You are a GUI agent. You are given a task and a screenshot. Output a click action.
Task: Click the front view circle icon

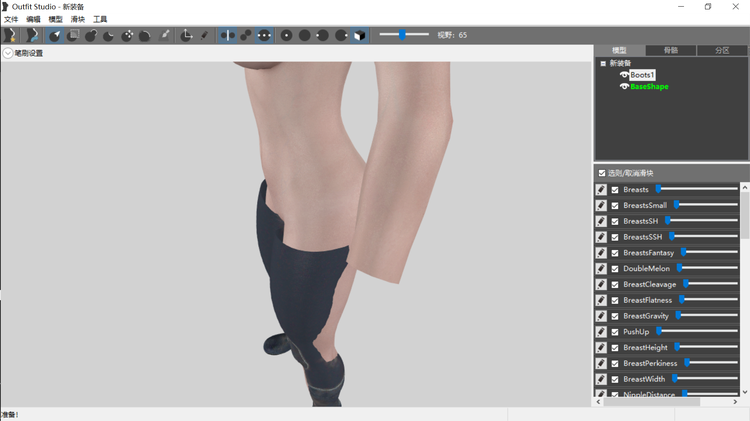pos(286,35)
